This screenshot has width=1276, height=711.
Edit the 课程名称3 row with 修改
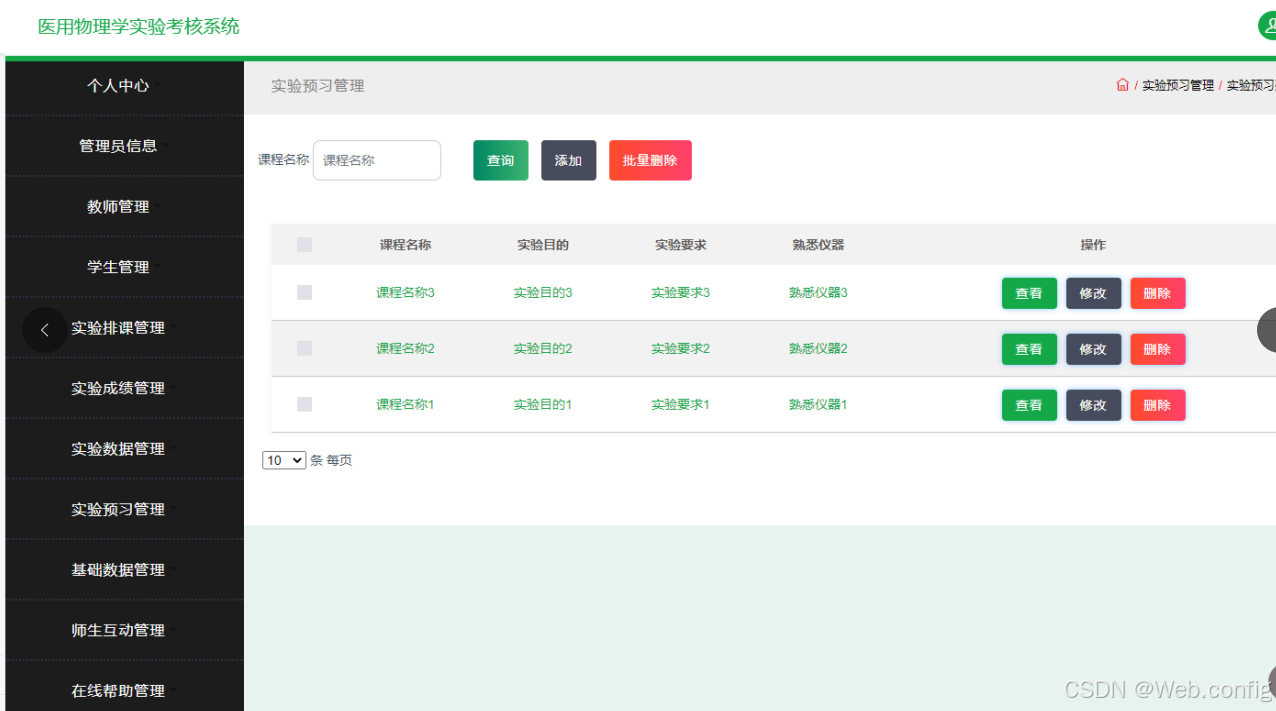(1093, 293)
